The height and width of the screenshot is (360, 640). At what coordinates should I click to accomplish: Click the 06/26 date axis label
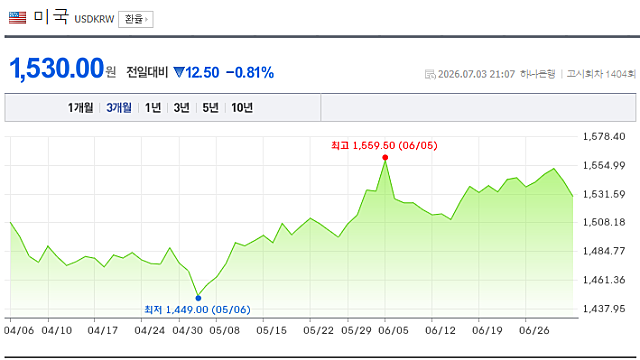click(534, 331)
